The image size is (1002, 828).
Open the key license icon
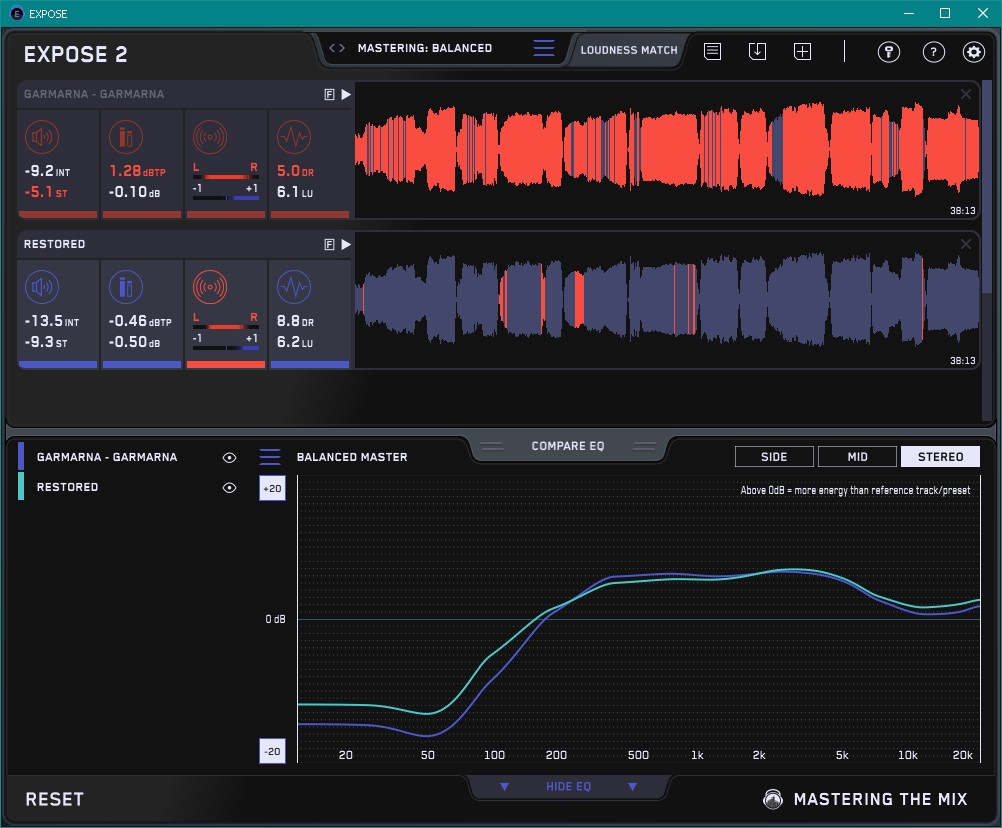click(888, 52)
